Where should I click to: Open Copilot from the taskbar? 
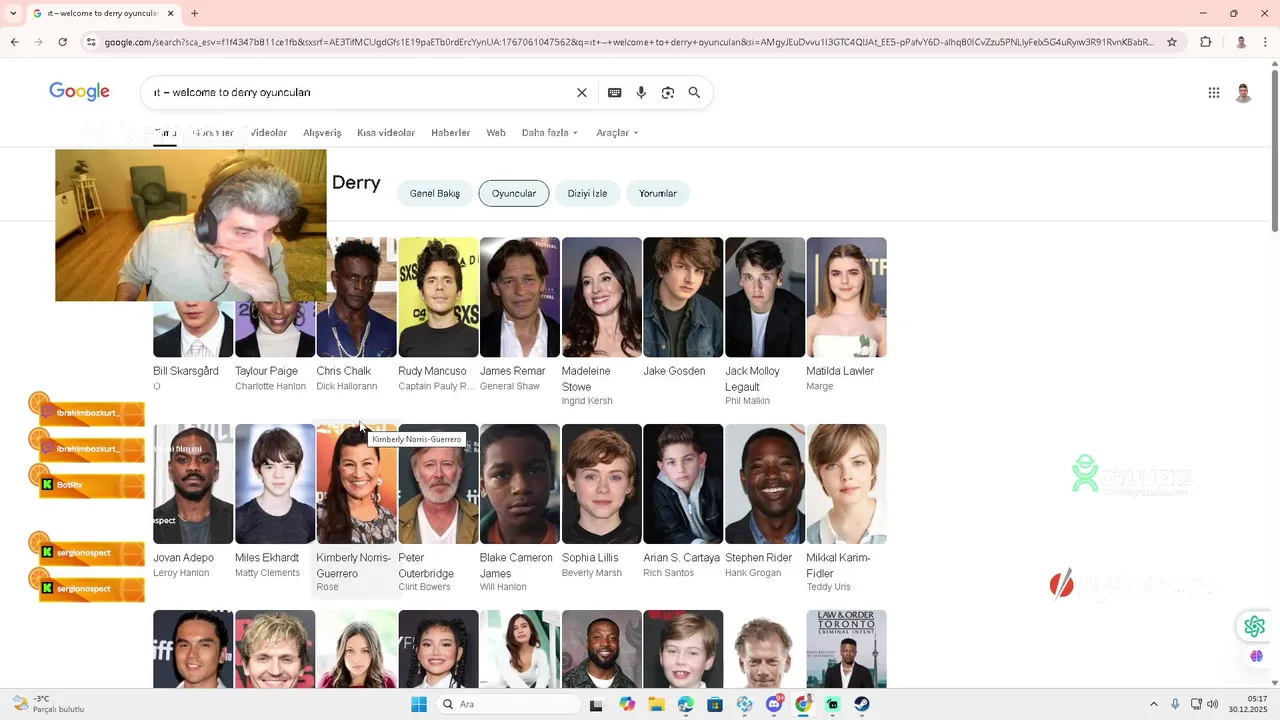pyautogui.click(x=627, y=704)
